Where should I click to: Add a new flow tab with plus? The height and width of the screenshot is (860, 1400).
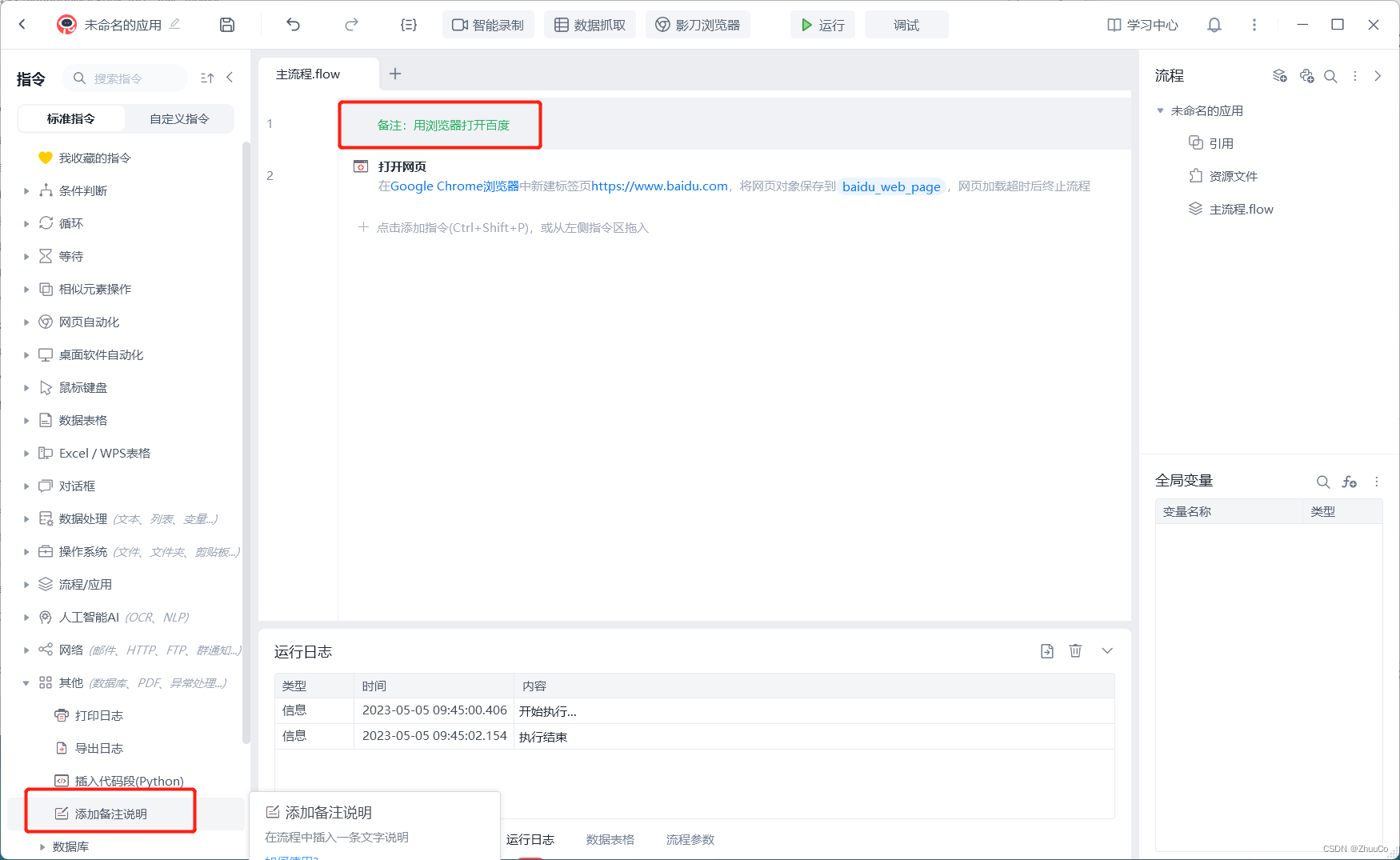(395, 74)
